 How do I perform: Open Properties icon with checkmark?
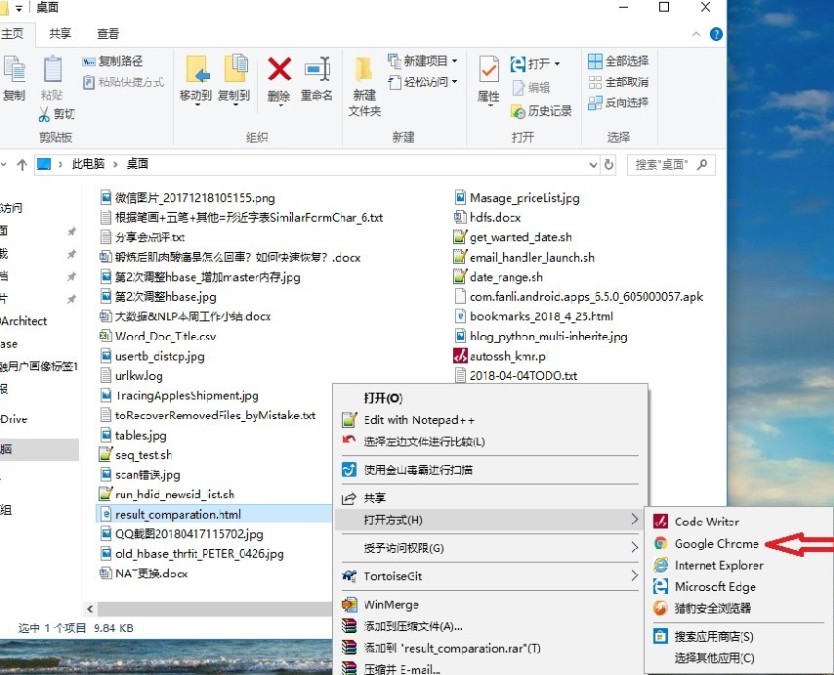click(x=488, y=69)
